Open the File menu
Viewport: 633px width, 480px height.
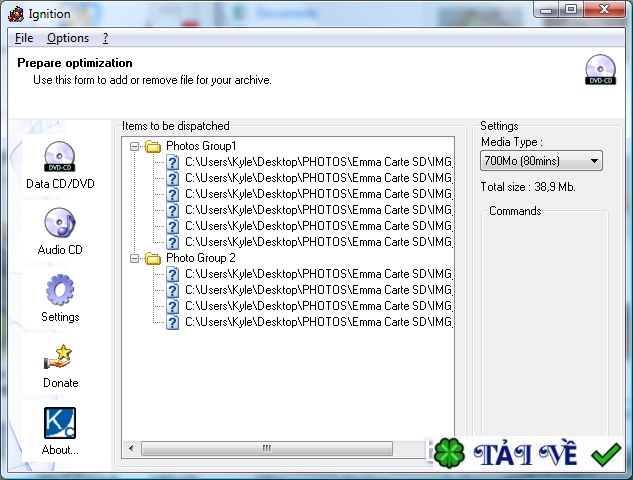pos(24,38)
